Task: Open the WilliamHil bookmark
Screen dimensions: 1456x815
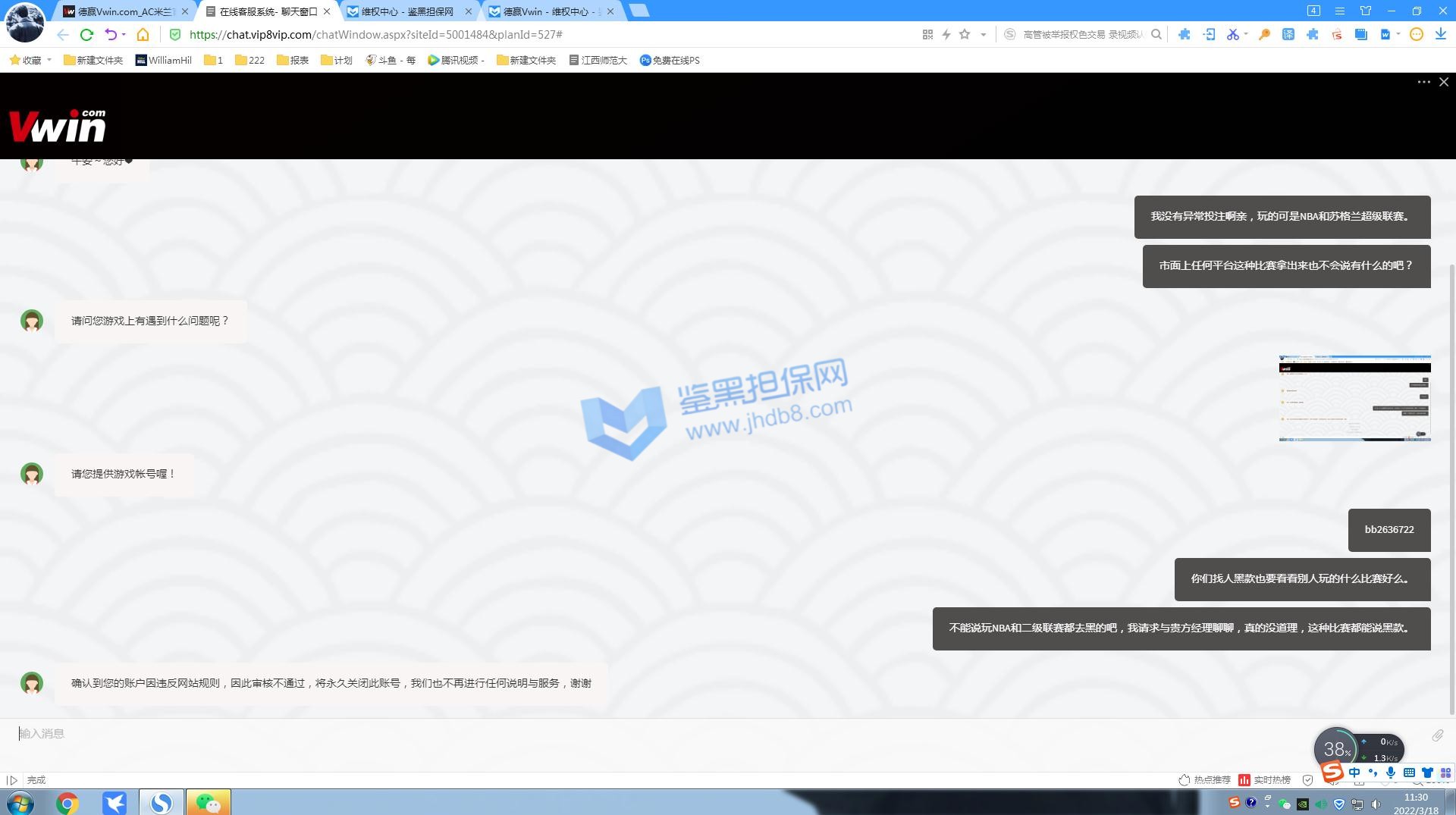Action: pos(163,60)
